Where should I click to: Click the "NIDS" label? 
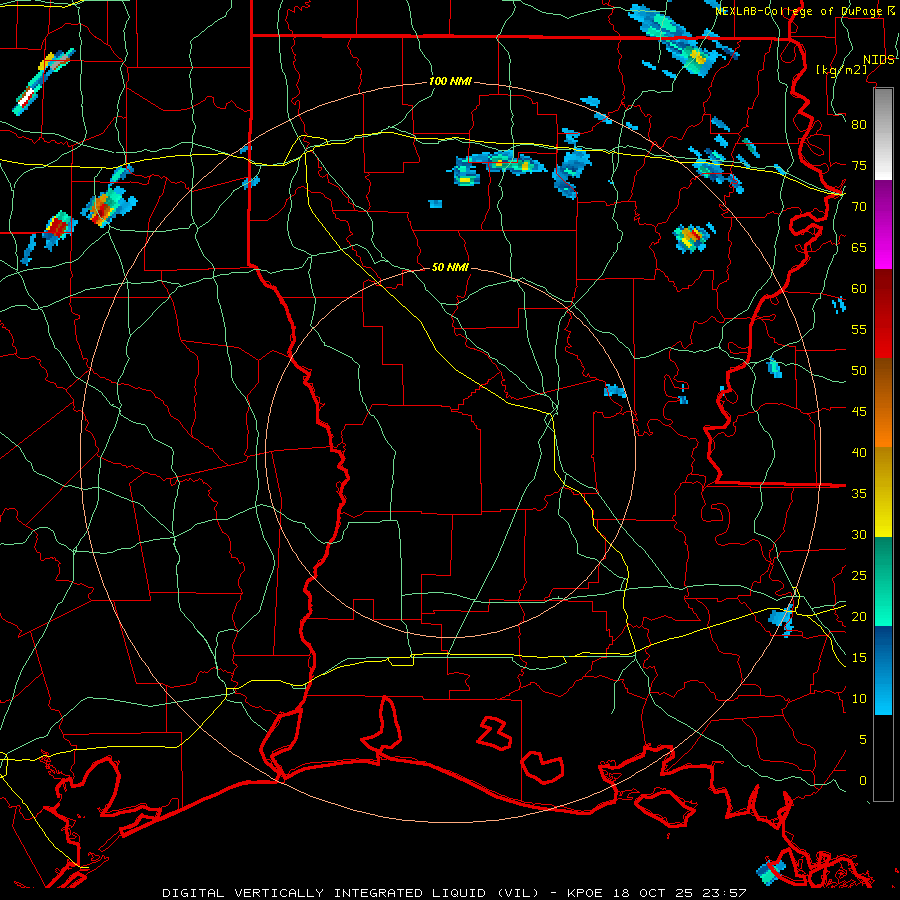[x=879, y=60]
